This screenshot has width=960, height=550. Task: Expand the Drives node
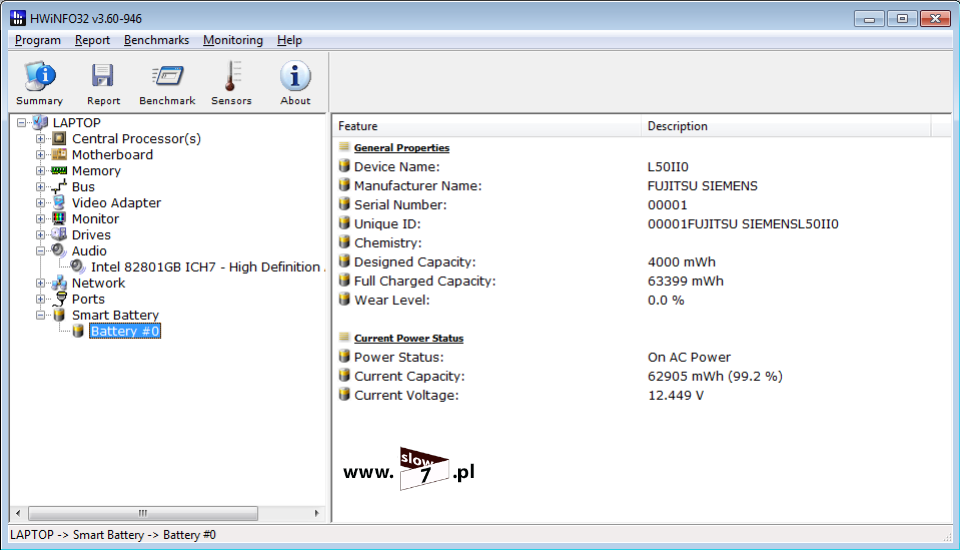40,235
